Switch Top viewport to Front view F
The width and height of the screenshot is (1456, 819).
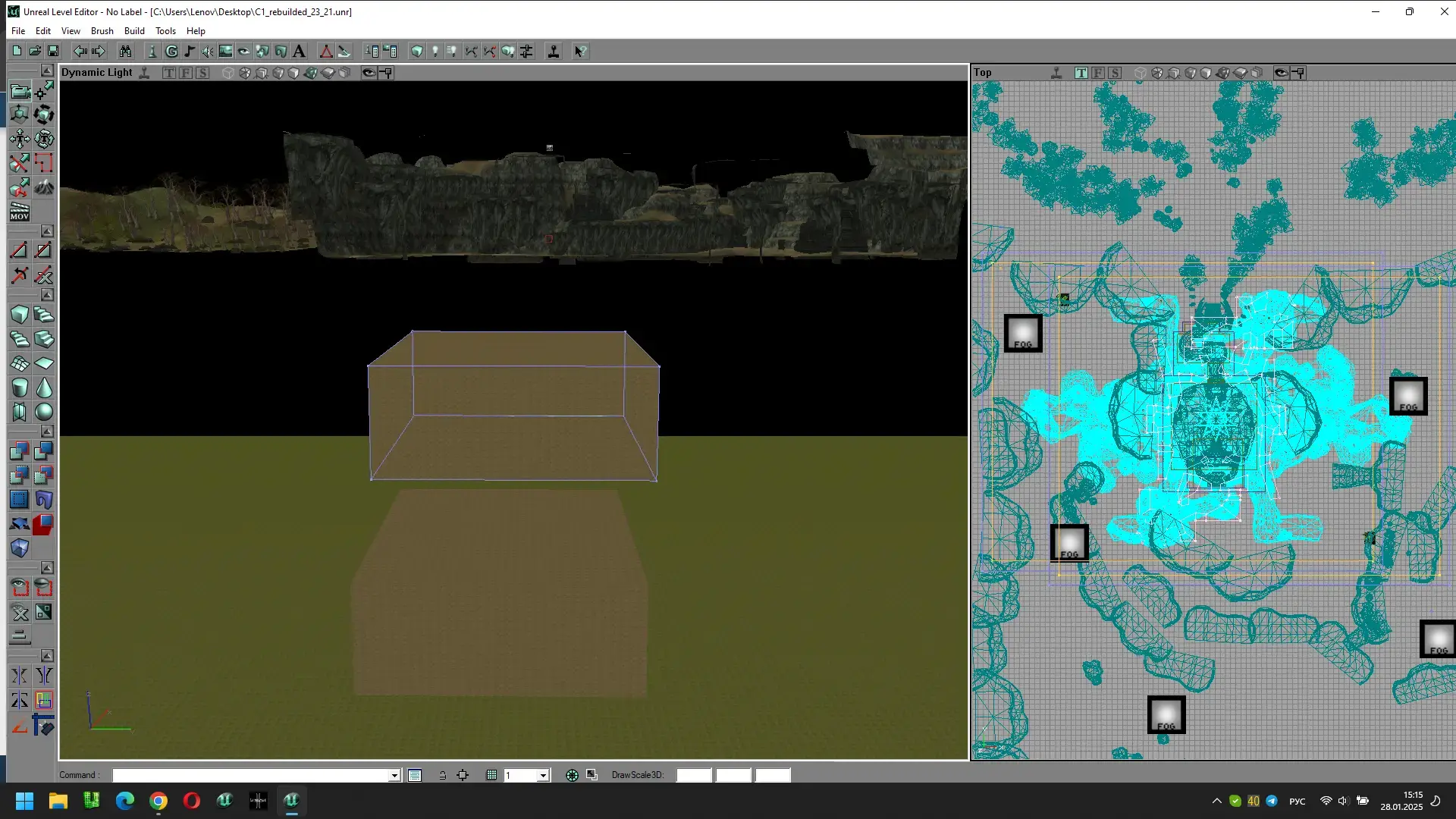coord(1098,73)
